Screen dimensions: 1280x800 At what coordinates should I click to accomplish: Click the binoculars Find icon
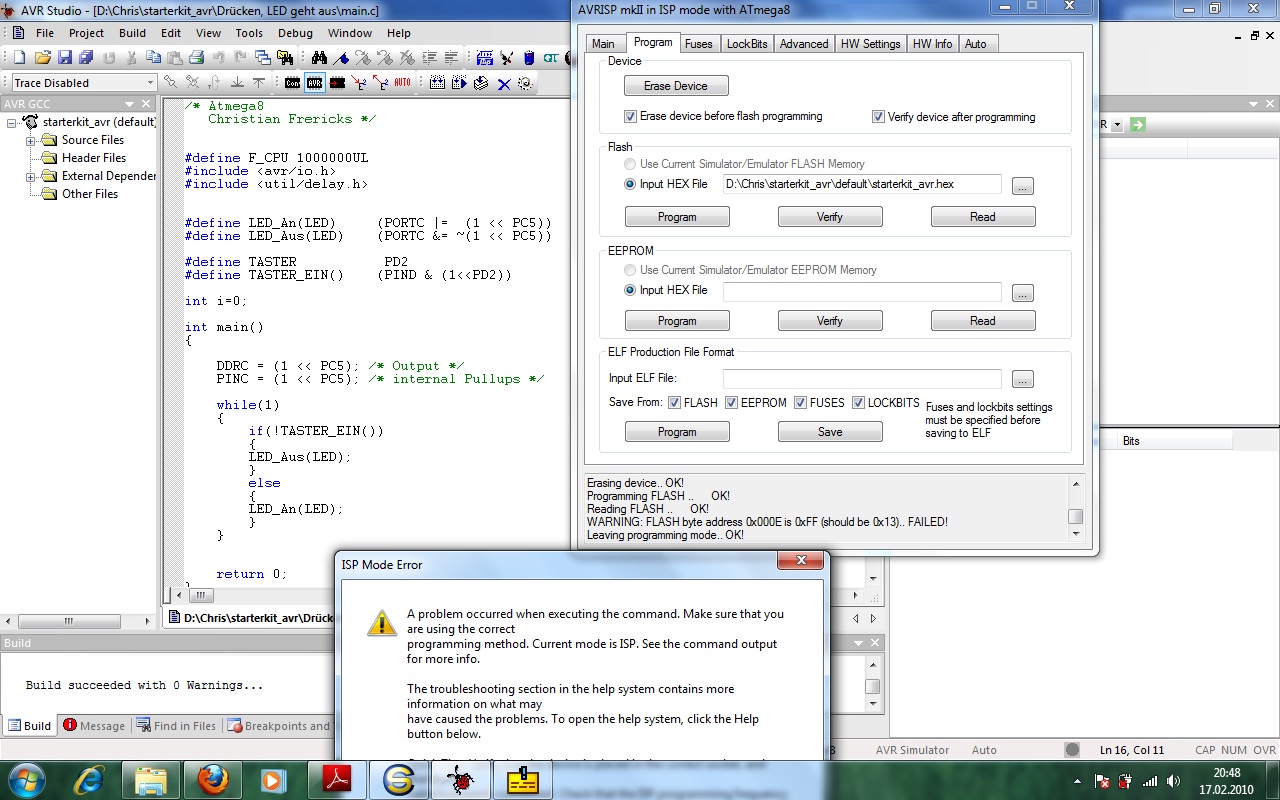319,58
